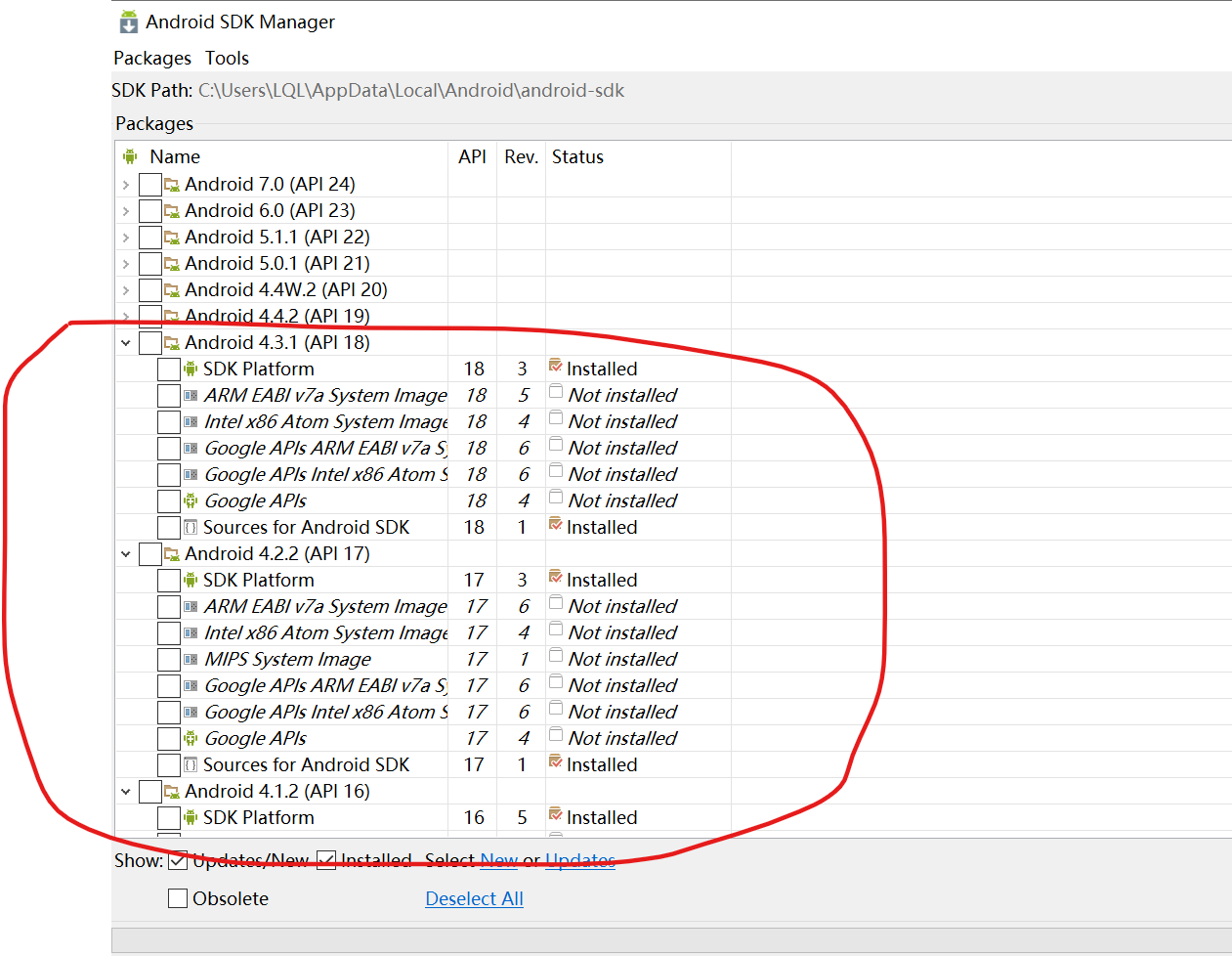The image size is (1232, 956).
Task: Click the Google APIs ARM EABI v7a icon, API 18
Action: 191,448
